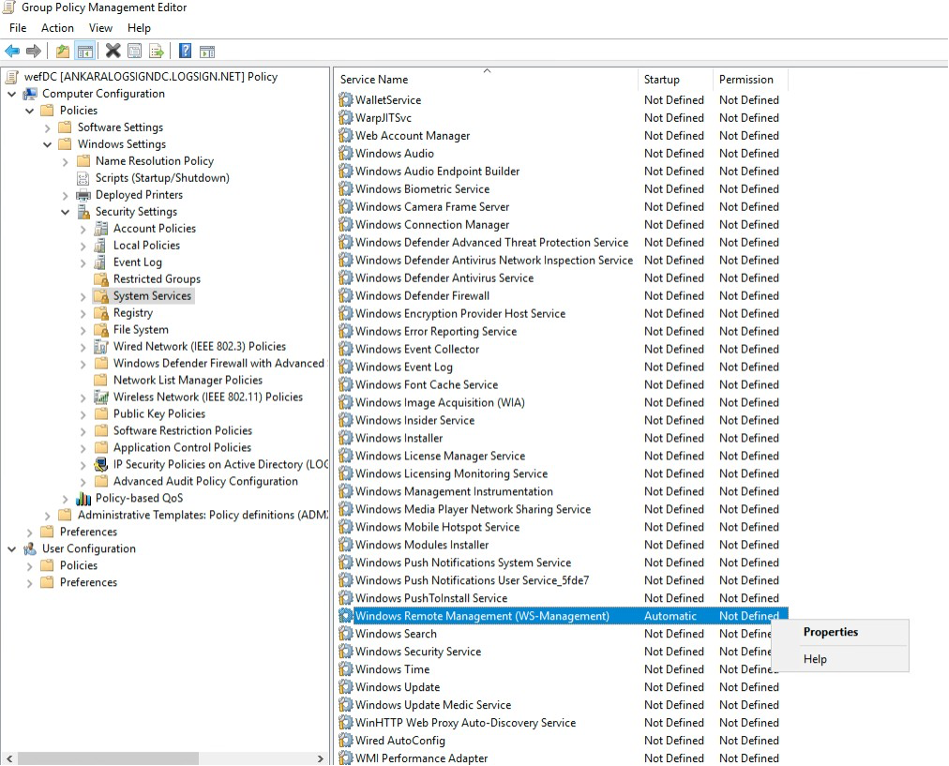949x766 pixels.
Task: Click the Windows Installer service icon
Action: pyautogui.click(x=346, y=438)
